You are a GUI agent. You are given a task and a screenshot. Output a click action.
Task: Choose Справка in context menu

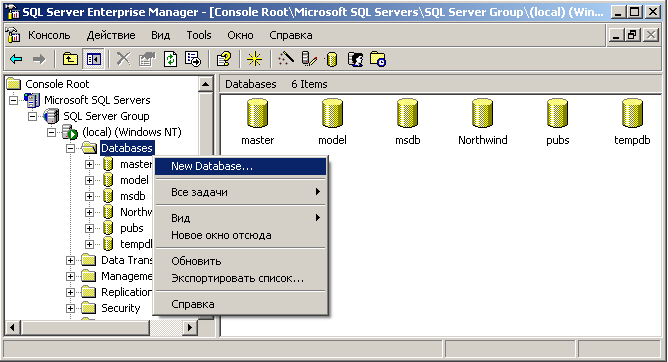[240, 304]
